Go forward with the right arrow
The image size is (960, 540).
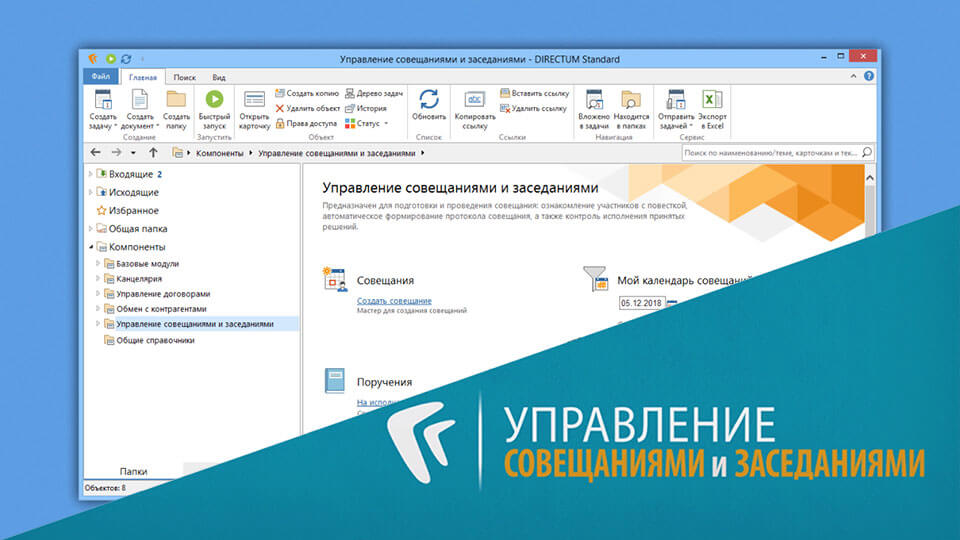pyautogui.click(x=116, y=152)
